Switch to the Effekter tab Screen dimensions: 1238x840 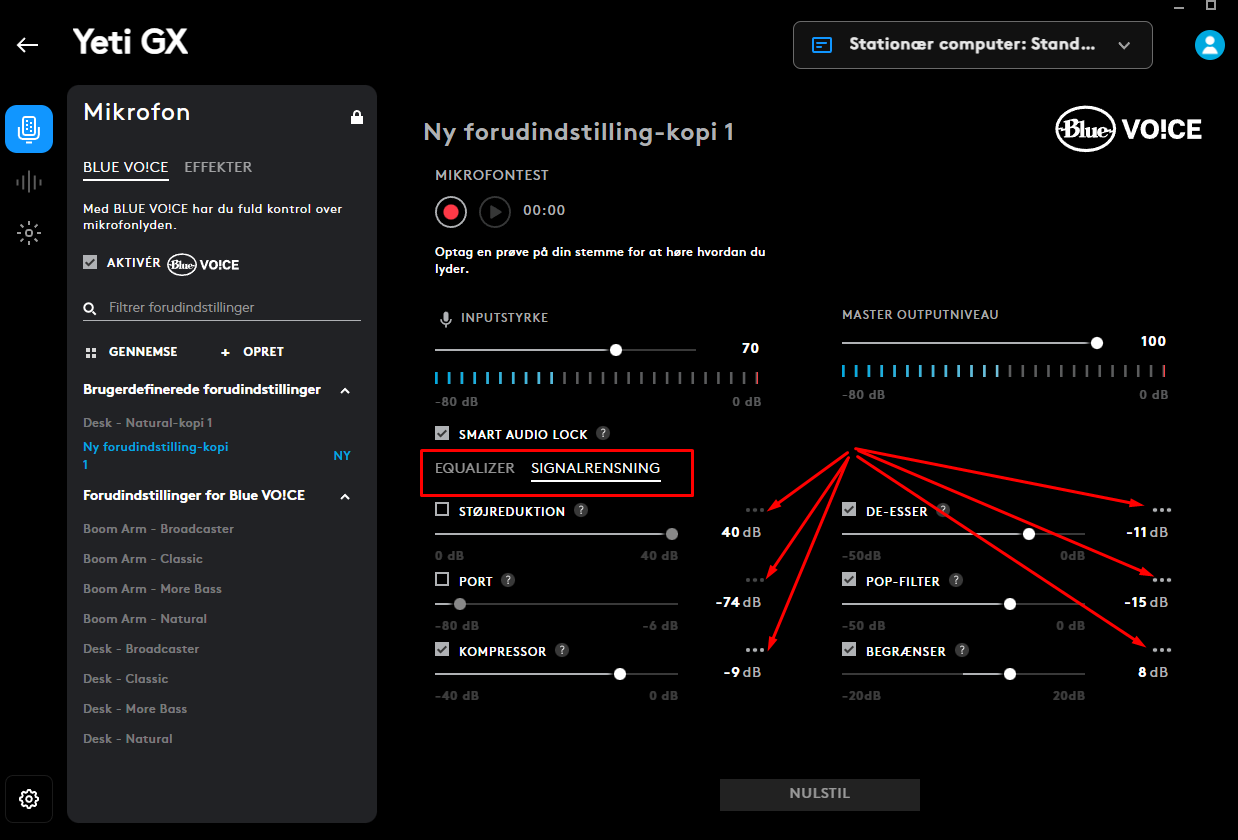(x=218, y=167)
